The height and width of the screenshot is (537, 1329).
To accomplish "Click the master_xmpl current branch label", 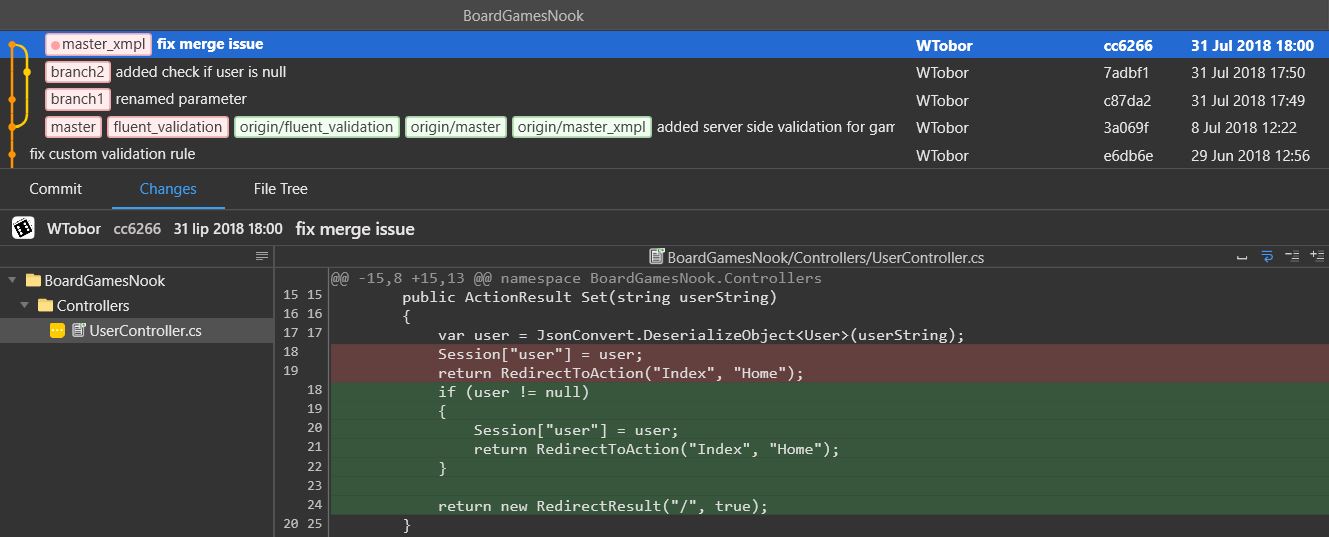I will pyautogui.click(x=98, y=44).
